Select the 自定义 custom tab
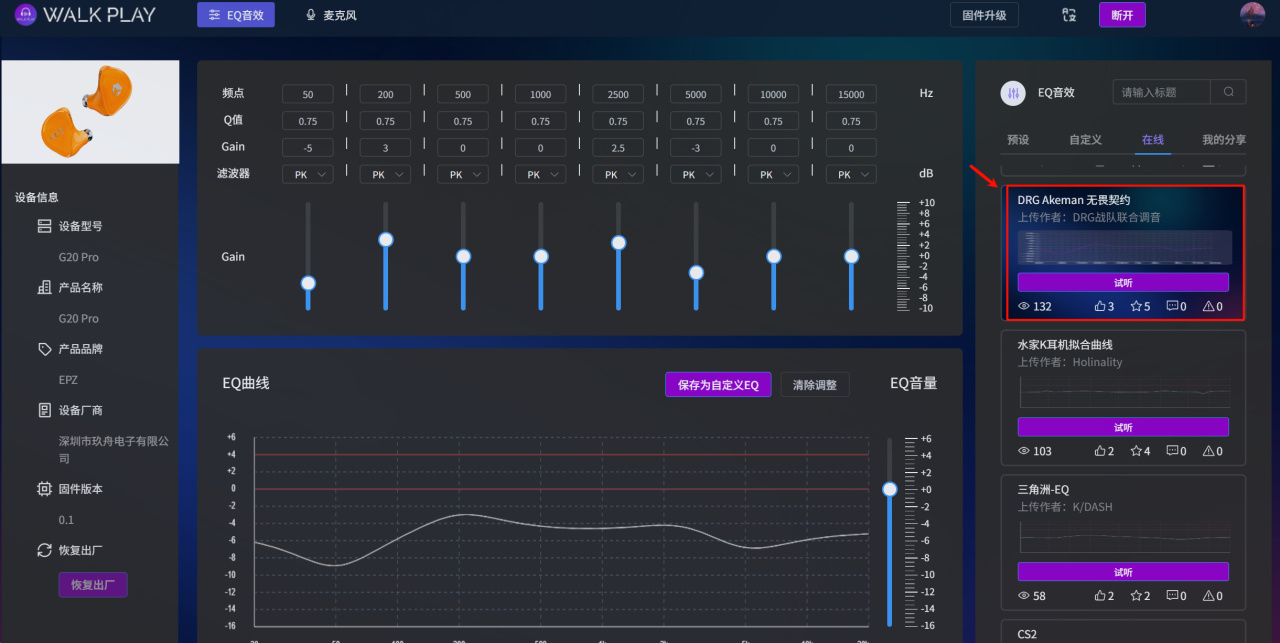Screen dimensions: 1280x643 click(1085, 140)
